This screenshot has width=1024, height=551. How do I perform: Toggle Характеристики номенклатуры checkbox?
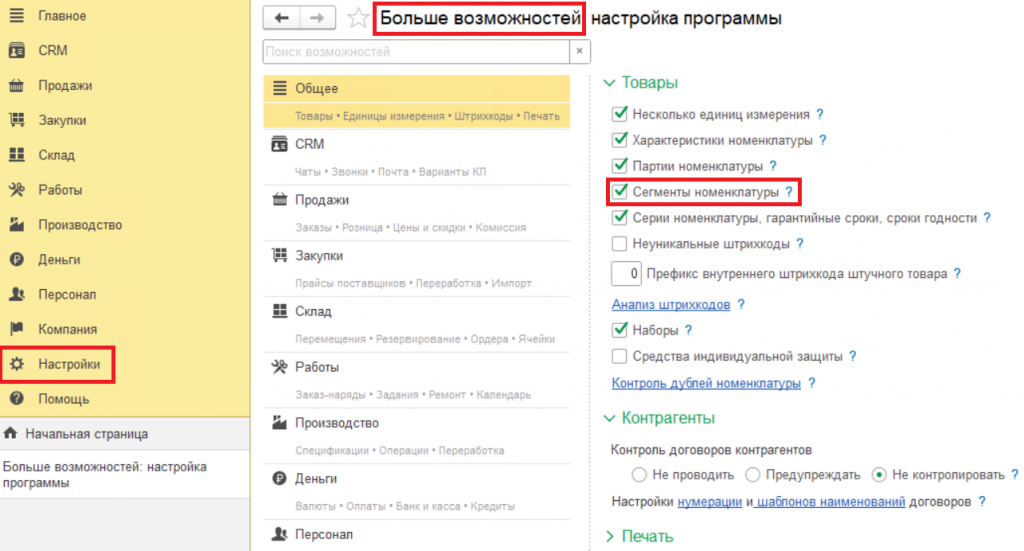tap(620, 140)
